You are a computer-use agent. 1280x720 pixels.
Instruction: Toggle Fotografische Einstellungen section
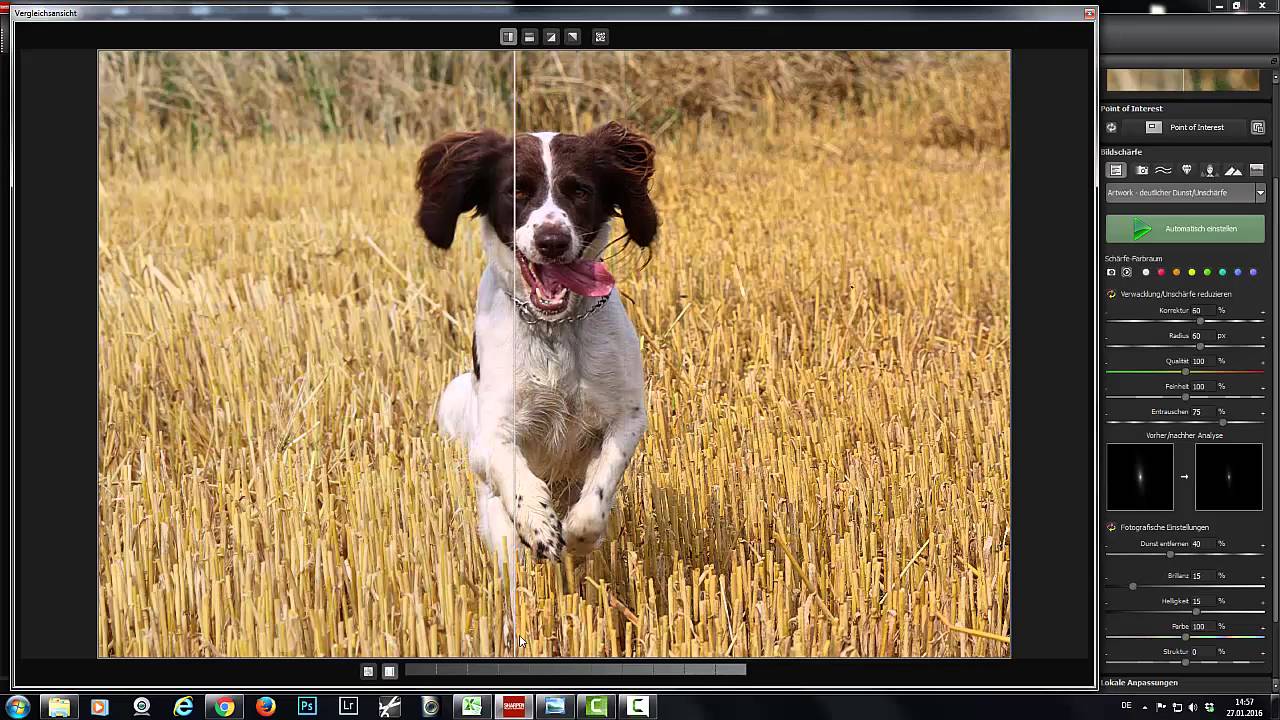coord(1111,527)
